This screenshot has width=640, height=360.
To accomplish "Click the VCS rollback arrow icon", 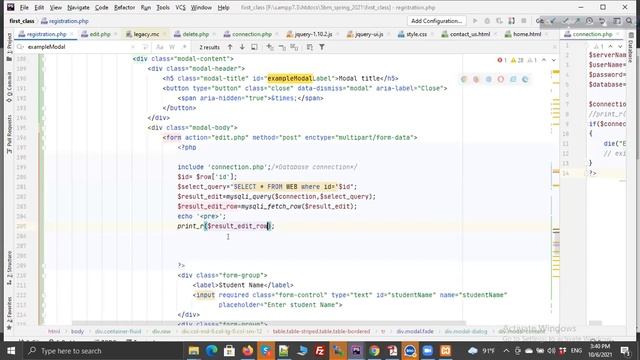I will coord(602,21).
